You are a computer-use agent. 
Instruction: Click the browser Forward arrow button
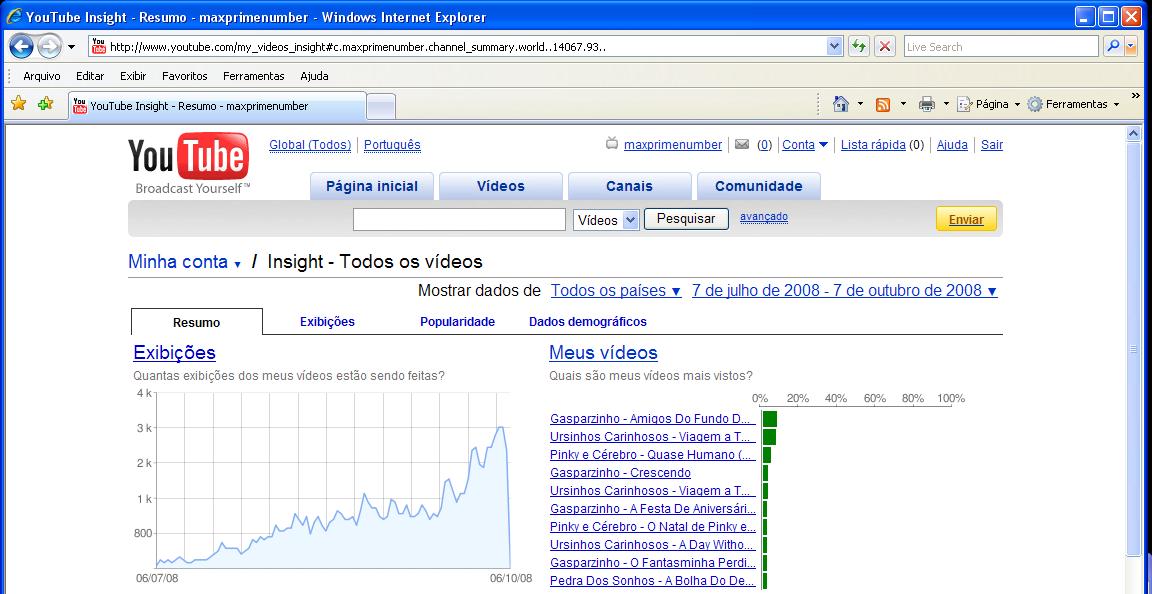48,47
